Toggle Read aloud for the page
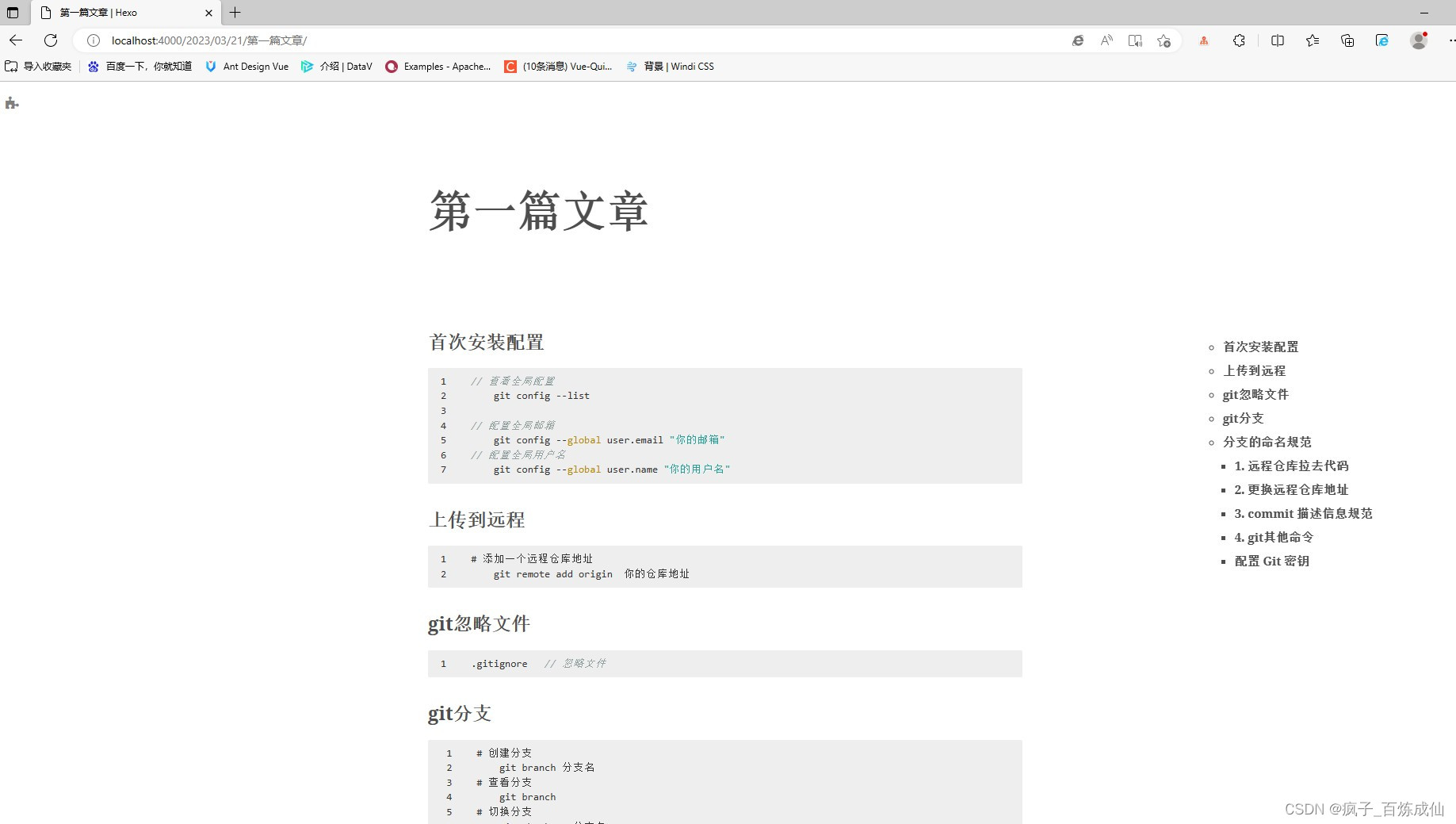This screenshot has width=1456, height=824. pos(1106,40)
